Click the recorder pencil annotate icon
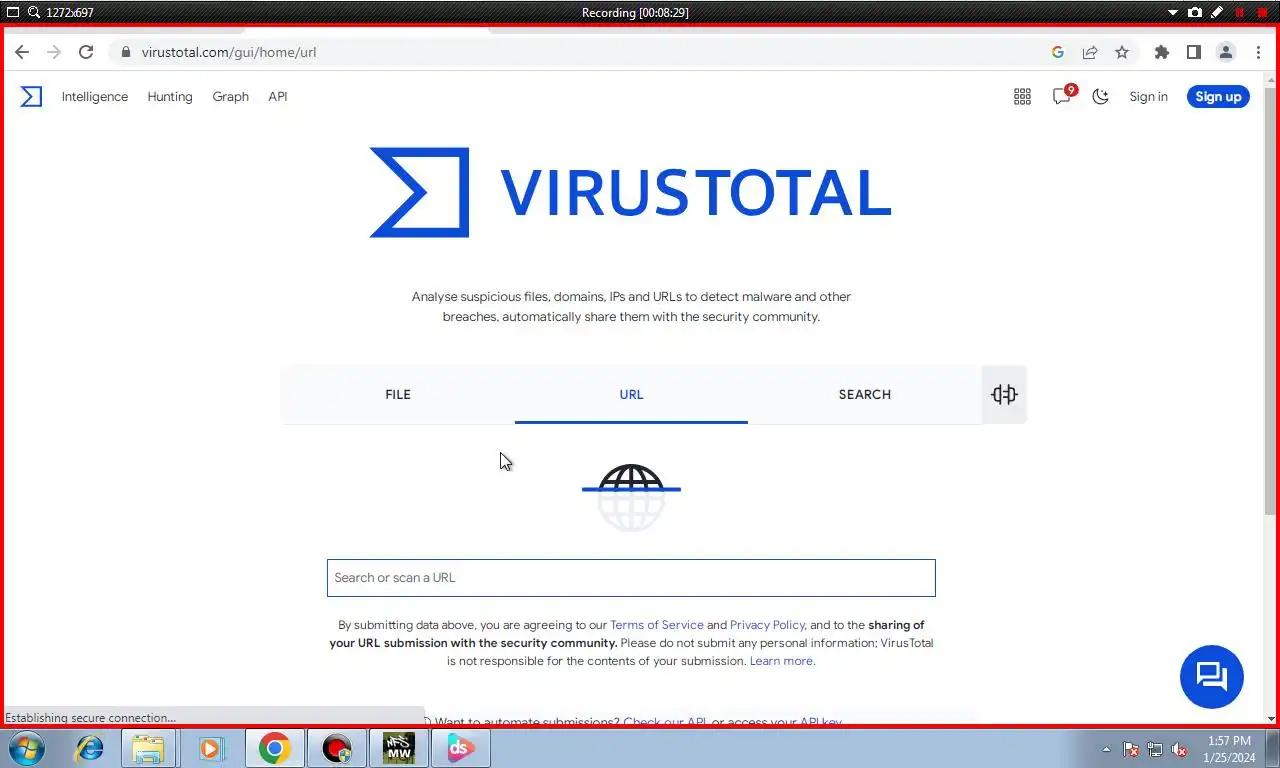 coord(1217,12)
